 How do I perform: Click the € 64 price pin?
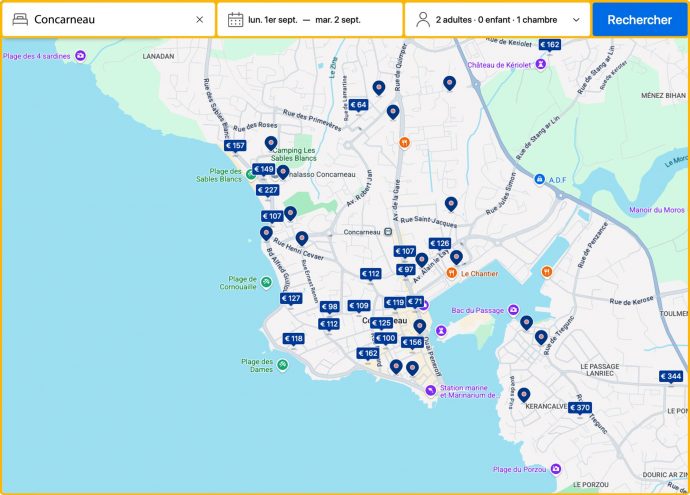358,105
